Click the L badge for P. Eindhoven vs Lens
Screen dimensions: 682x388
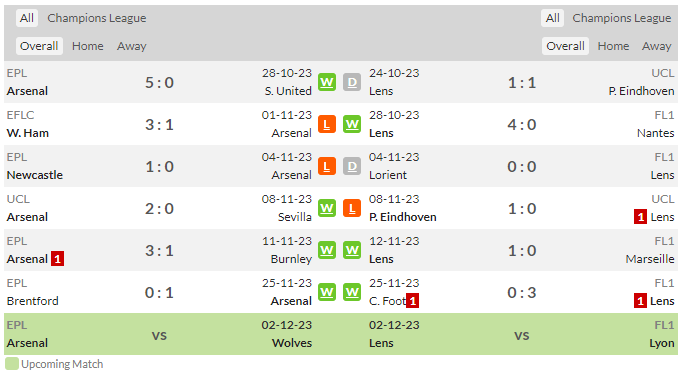tap(352, 208)
